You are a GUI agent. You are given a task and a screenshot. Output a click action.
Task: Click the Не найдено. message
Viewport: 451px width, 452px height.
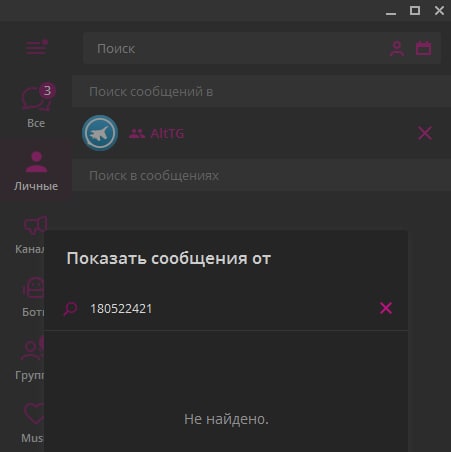click(226, 419)
